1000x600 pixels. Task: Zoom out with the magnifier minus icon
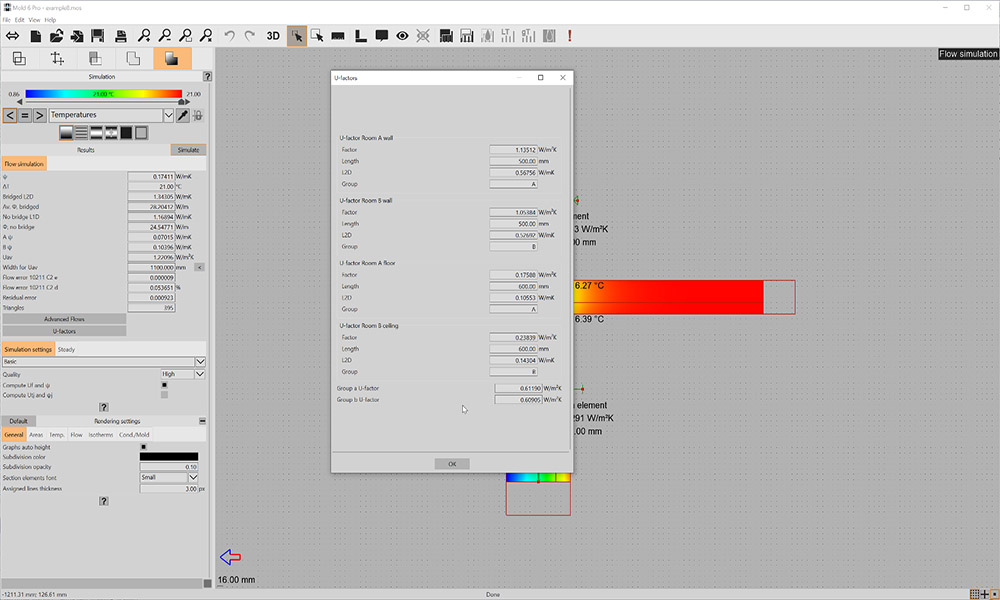[x=165, y=36]
